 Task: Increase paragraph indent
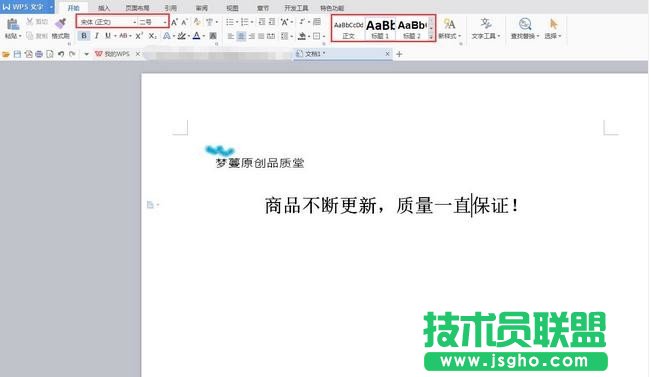(x=272, y=22)
